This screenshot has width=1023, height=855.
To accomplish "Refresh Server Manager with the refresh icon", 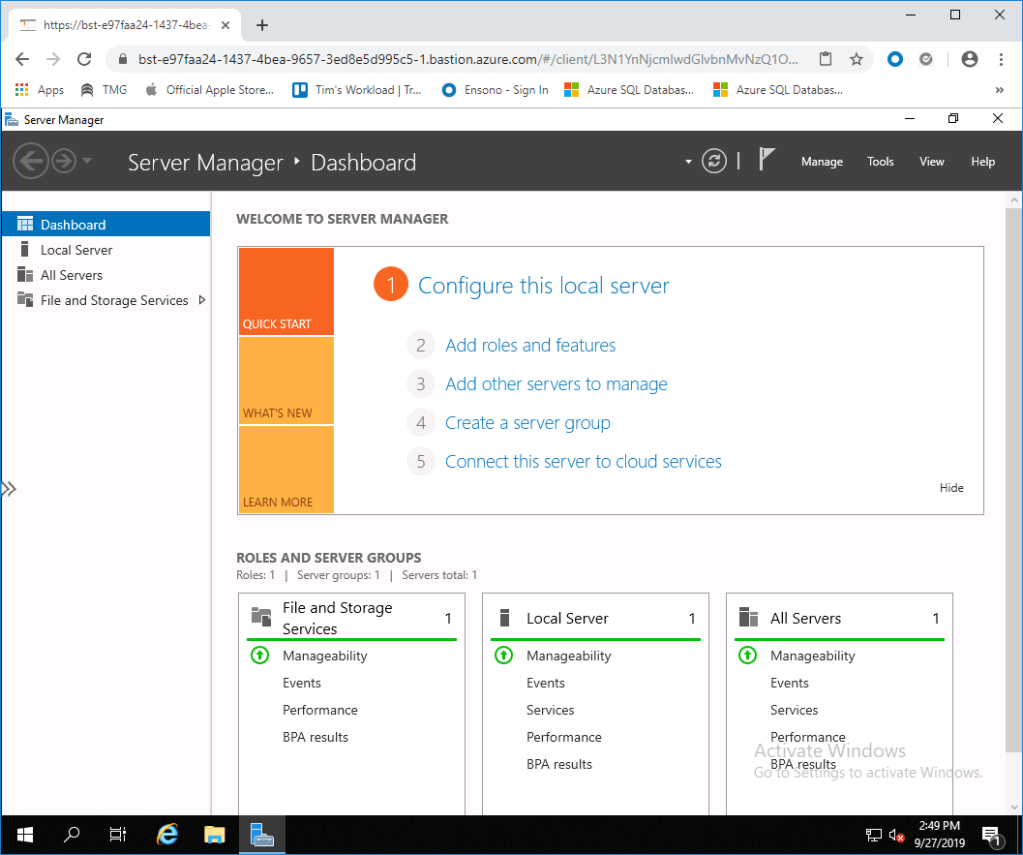I will pos(713,160).
